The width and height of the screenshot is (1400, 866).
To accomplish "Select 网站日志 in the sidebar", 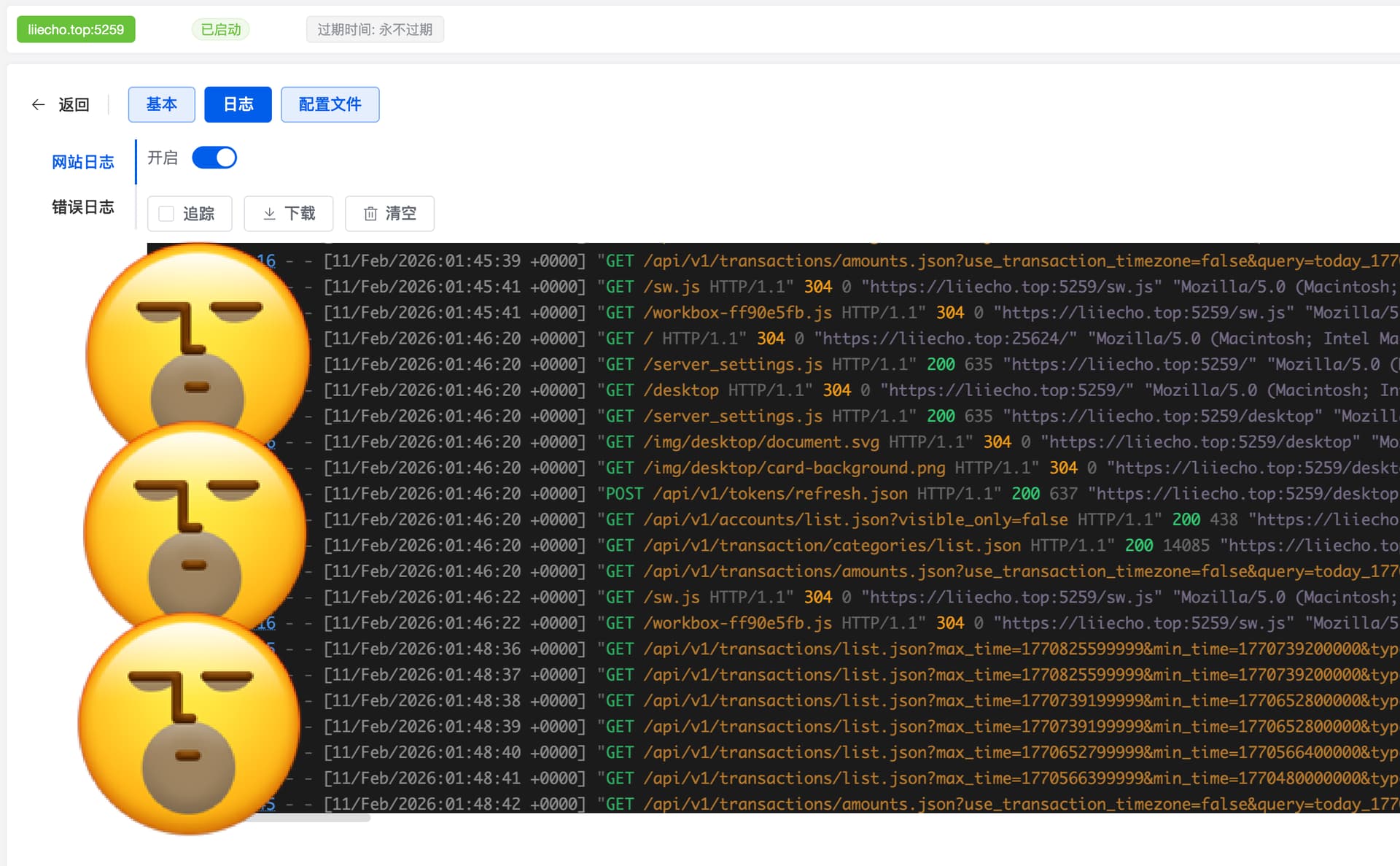I will 82,161.
